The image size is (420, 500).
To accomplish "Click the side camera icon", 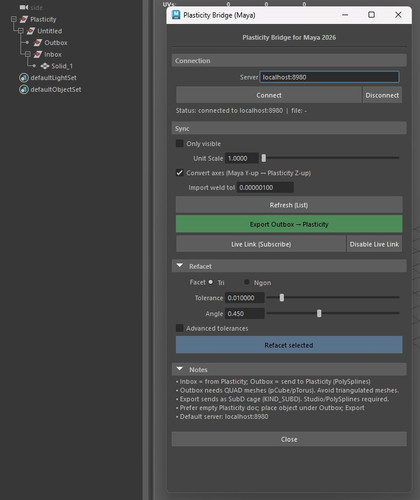I will tap(24, 7).
